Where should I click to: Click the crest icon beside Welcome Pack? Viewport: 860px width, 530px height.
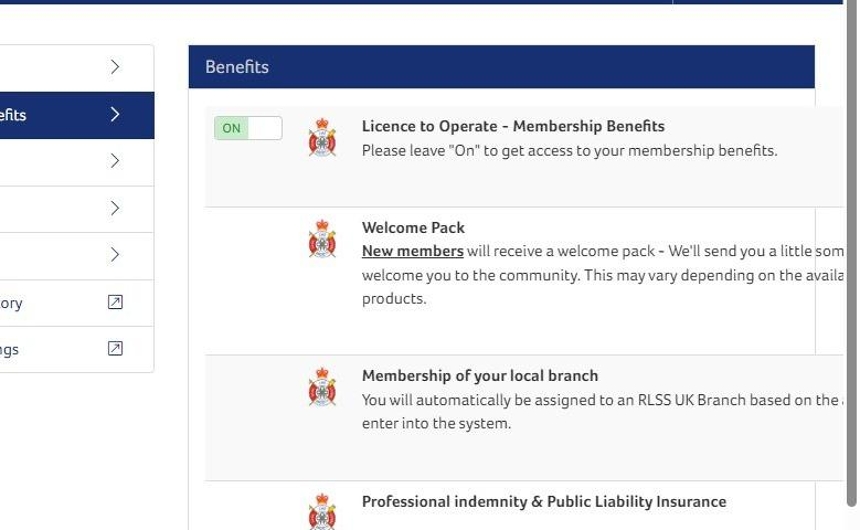pos(322,239)
